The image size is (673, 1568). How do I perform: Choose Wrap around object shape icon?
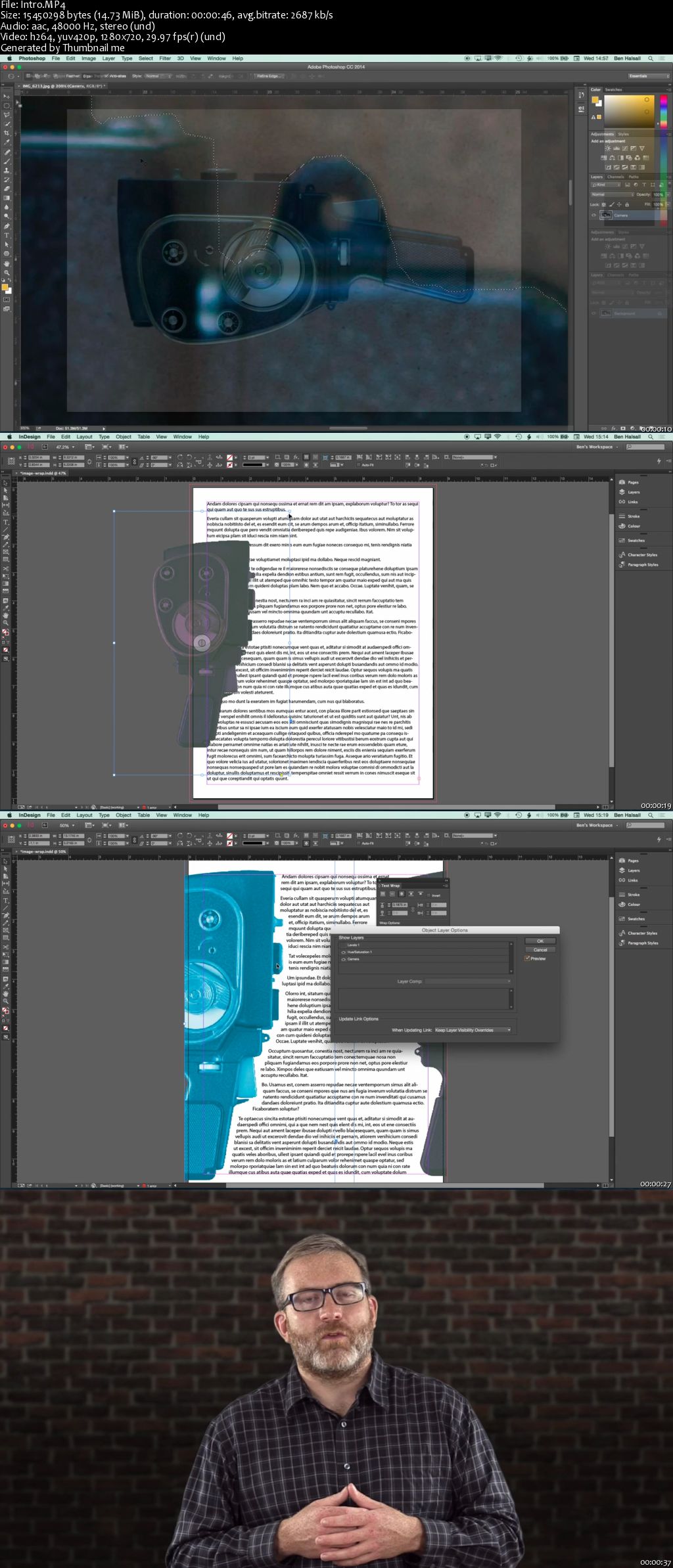pos(402,894)
